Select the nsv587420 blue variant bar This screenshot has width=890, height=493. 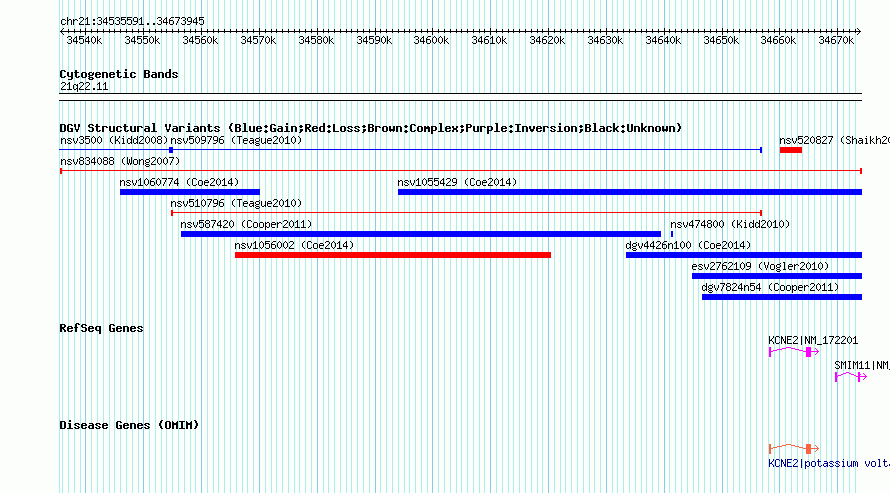click(421, 234)
